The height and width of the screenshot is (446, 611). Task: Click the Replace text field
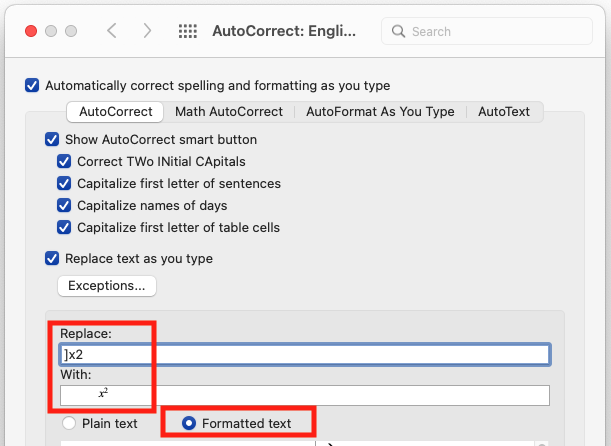point(305,354)
